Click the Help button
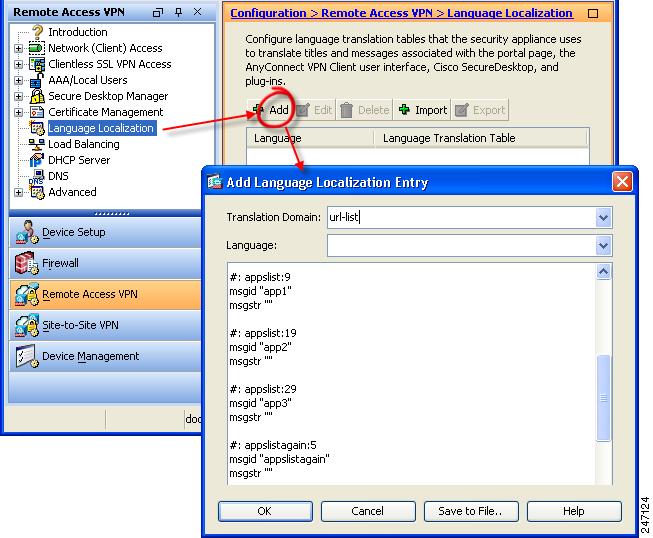The image size is (653, 538). [574, 511]
